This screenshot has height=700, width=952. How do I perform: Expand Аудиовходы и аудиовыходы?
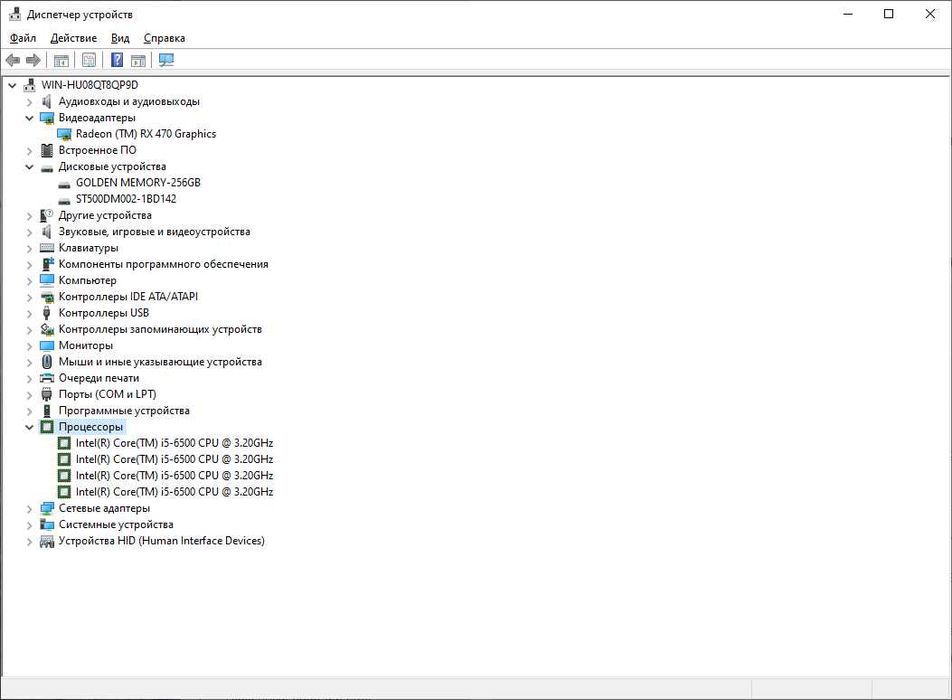pos(29,102)
